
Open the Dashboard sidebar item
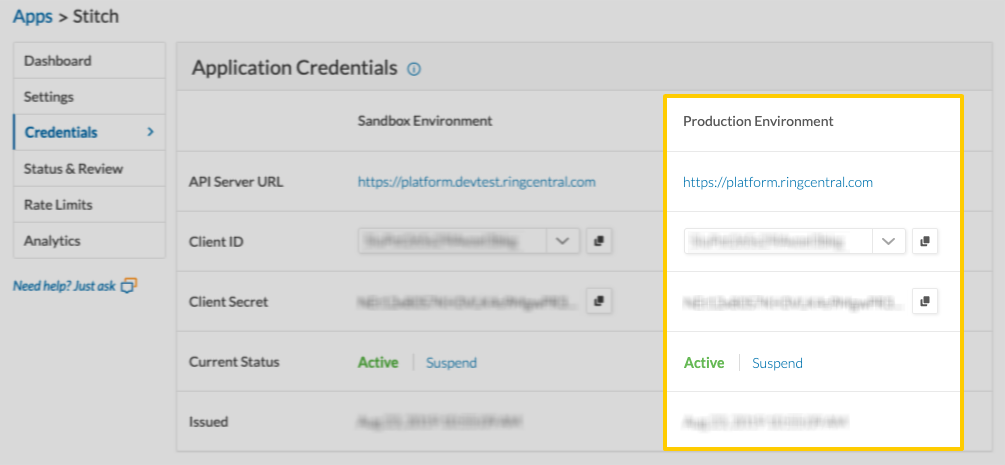pos(58,61)
